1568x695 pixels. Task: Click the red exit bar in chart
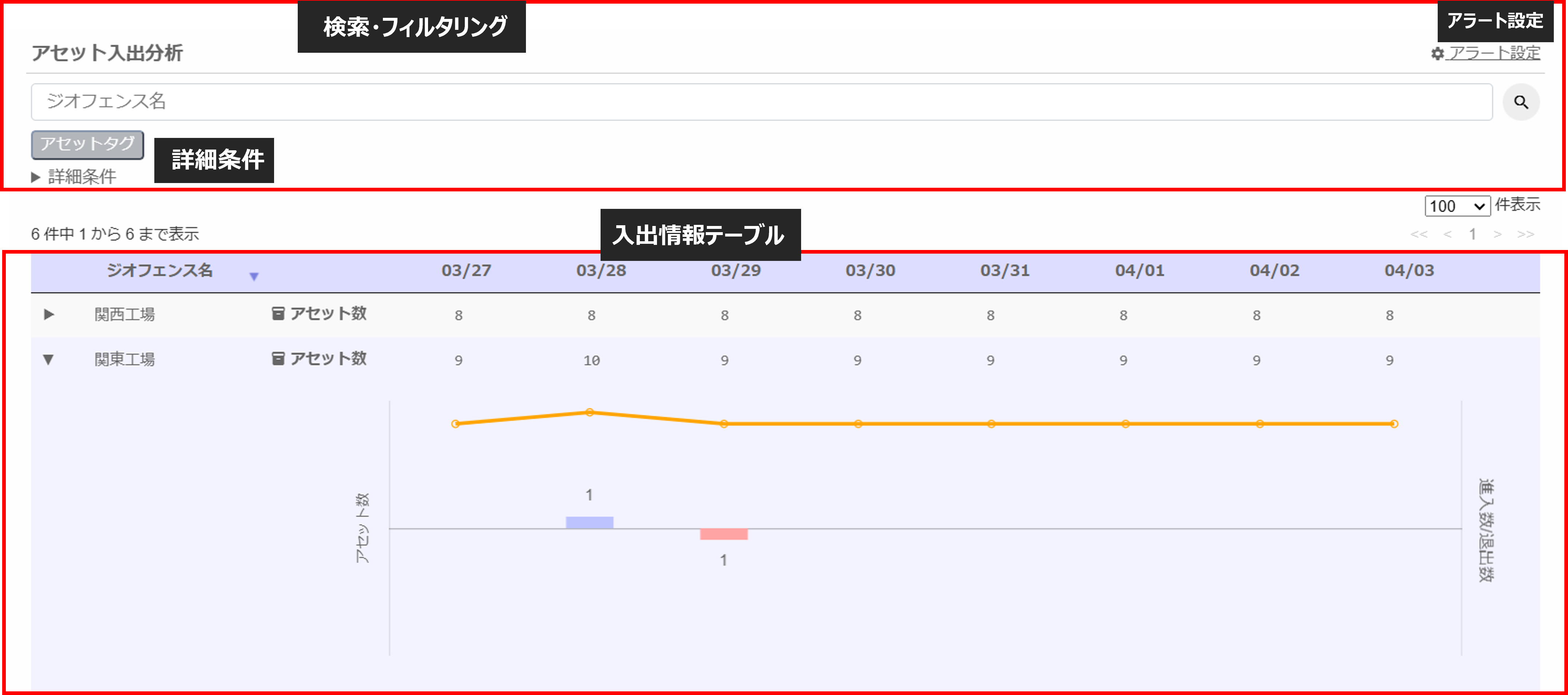coord(724,534)
